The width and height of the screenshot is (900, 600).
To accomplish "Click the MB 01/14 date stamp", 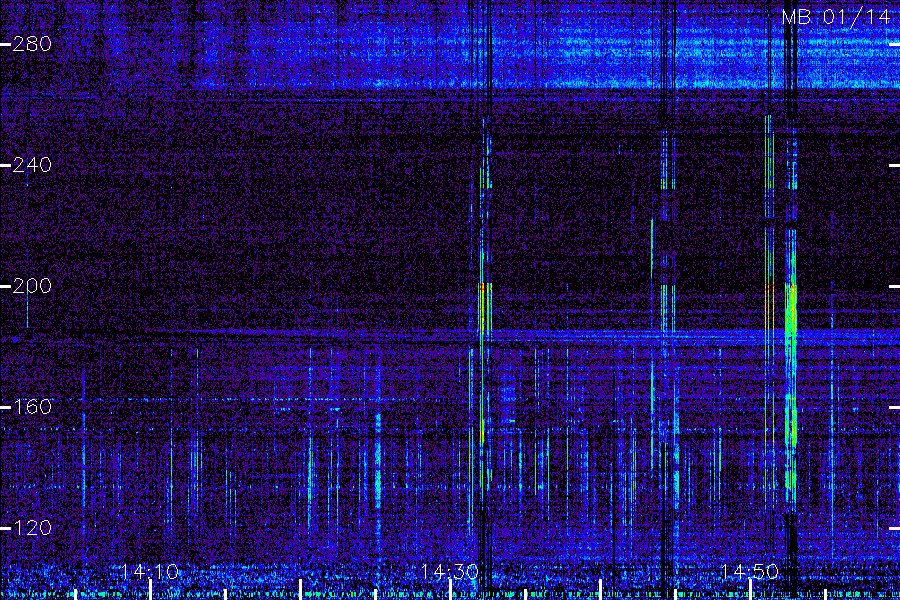I will click(x=836, y=17).
